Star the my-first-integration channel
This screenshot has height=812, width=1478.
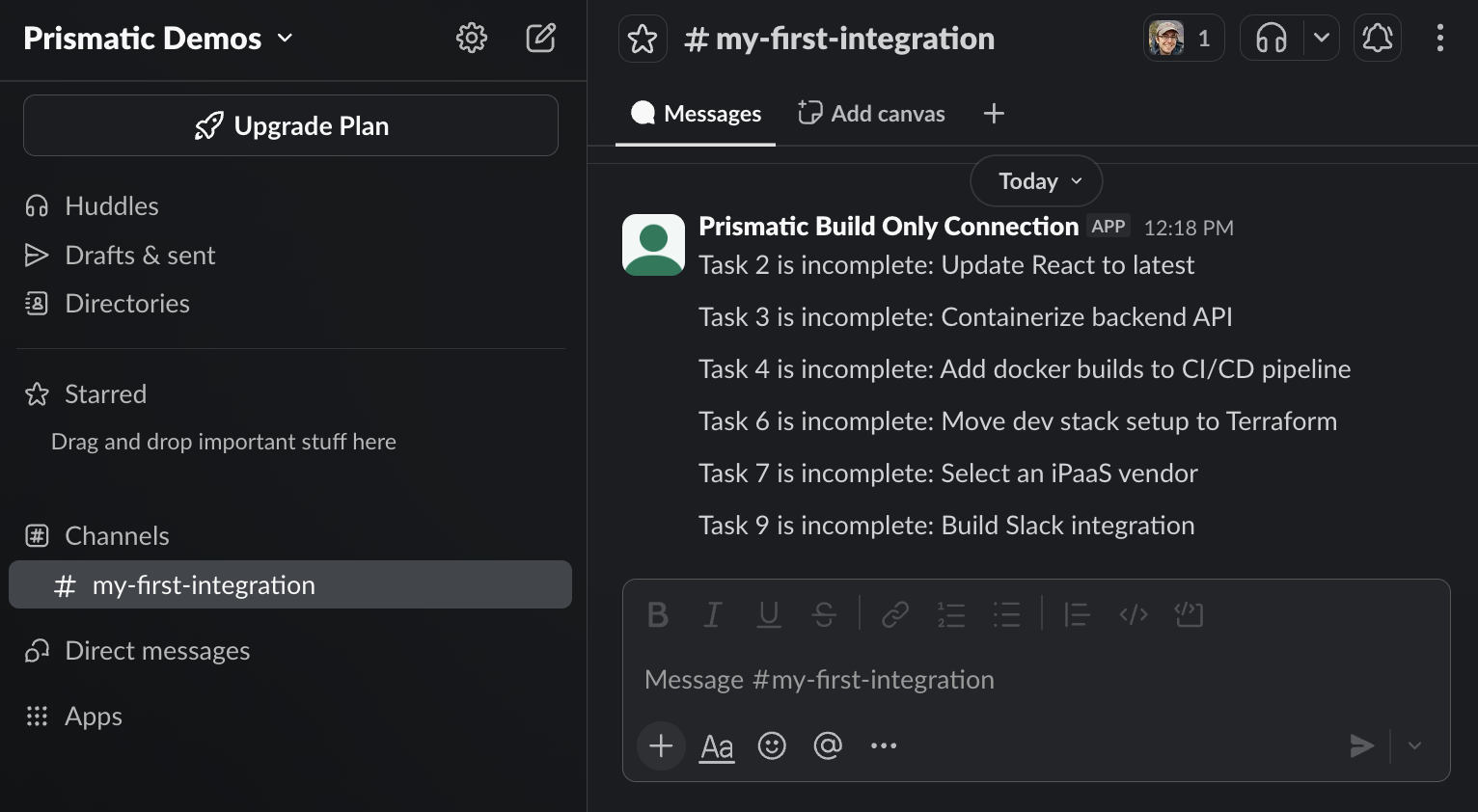[x=643, y=39]
